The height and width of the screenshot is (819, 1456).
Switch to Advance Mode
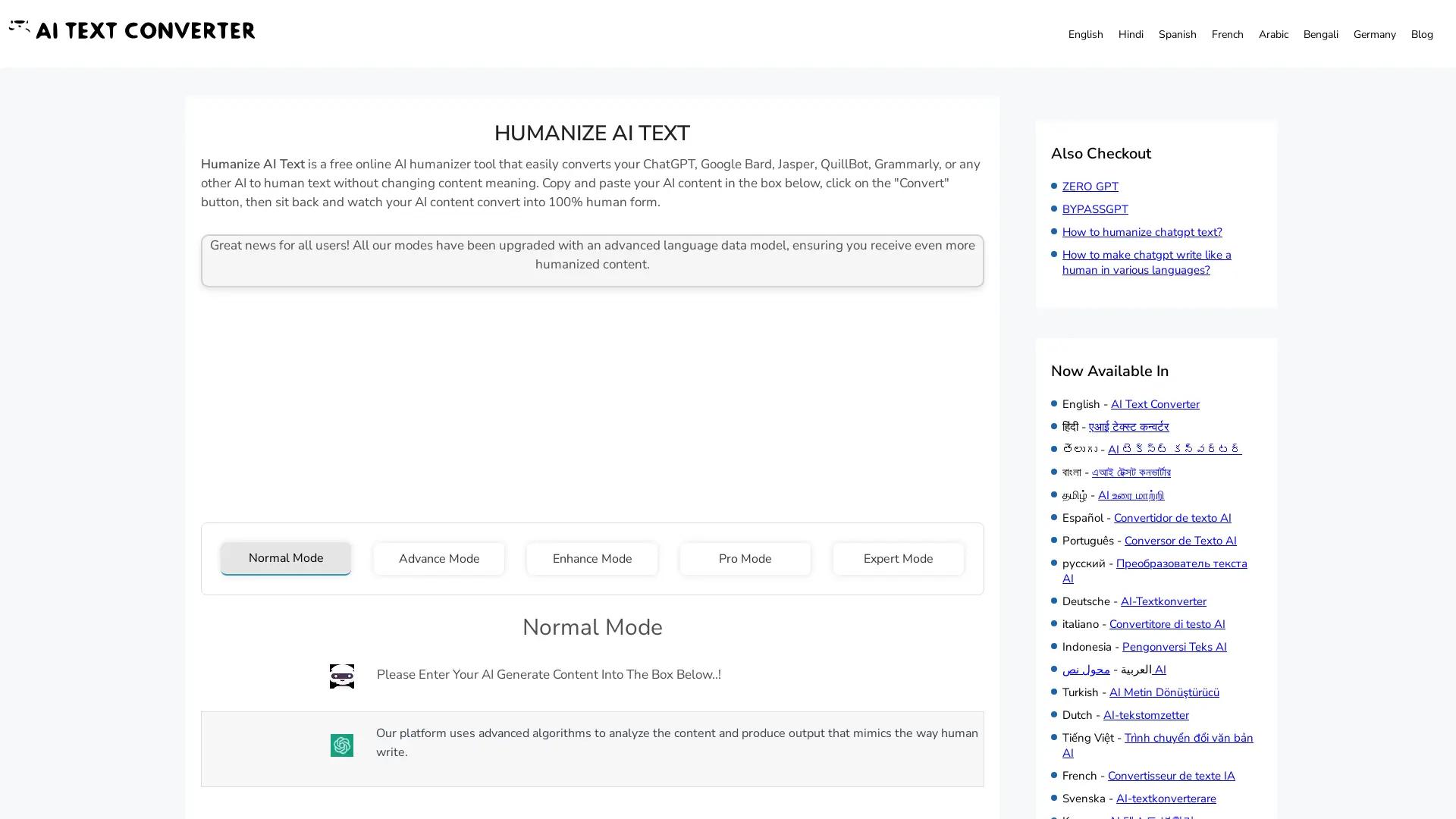(438, 559)
